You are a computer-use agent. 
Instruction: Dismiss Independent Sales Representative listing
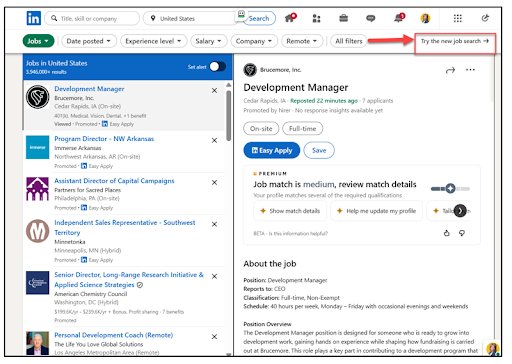(x=214, y=224)
